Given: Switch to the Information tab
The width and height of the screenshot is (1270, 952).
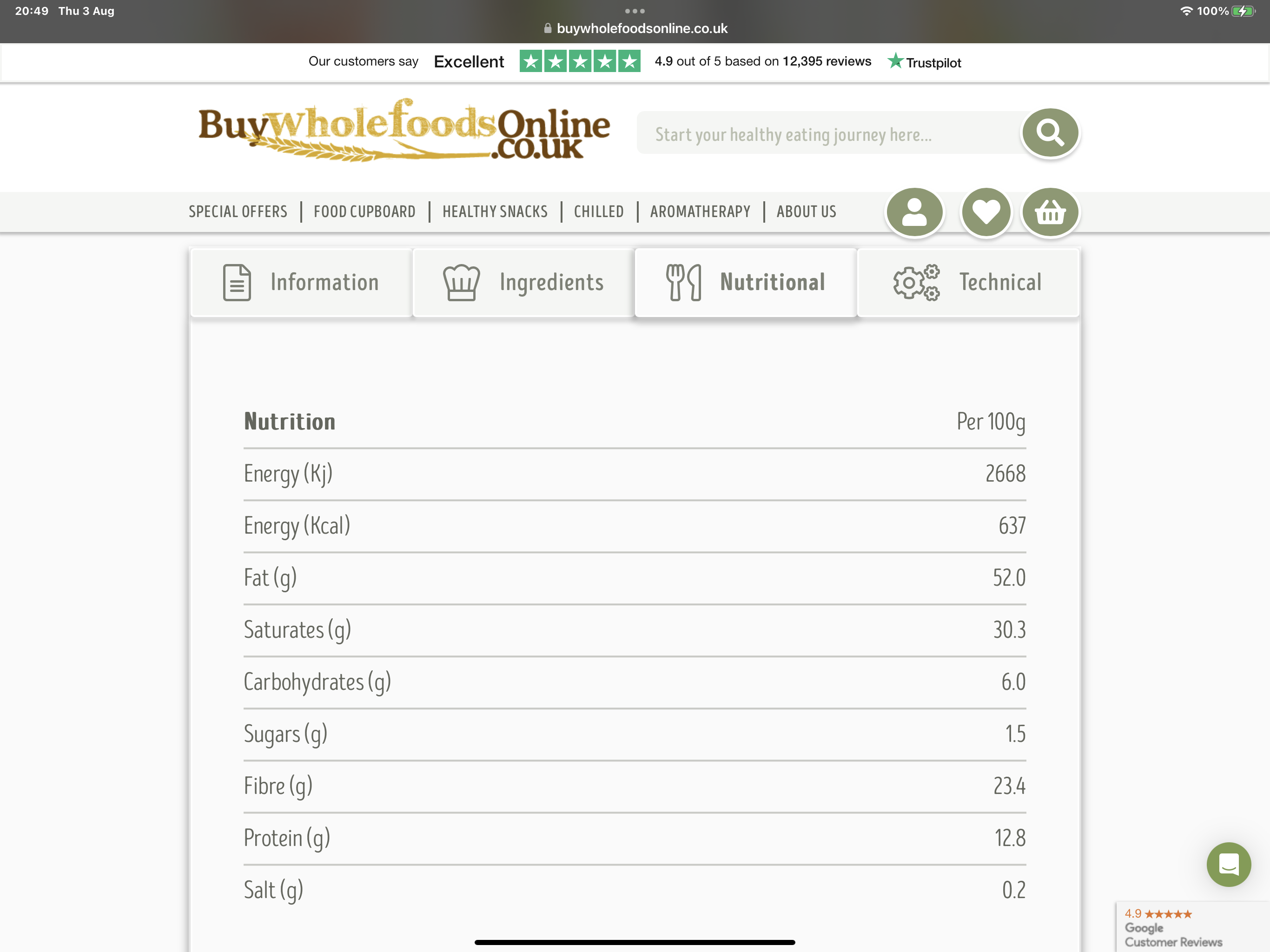Looking at the screenshot, I should tap(301, 283).
